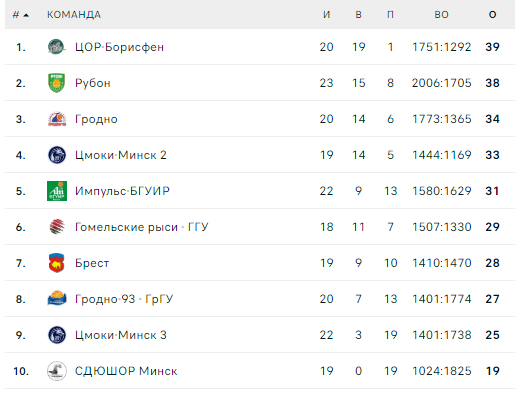
Task: Sort by games played column И
Action: pos(327,15)
